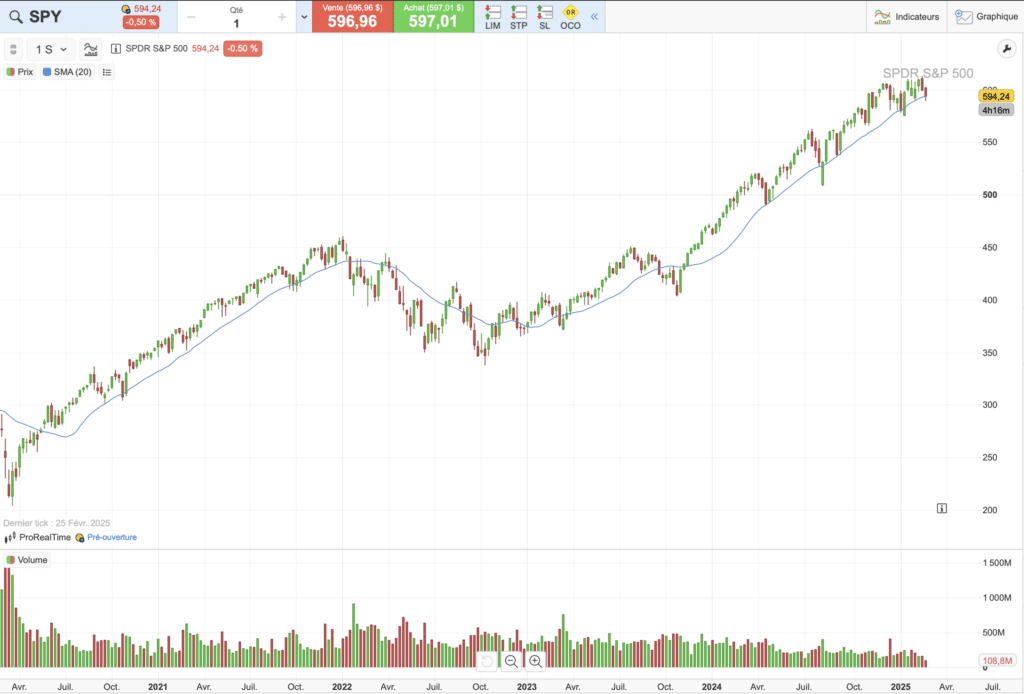Reset the chart zoom with undo icon

click(487, 661)
